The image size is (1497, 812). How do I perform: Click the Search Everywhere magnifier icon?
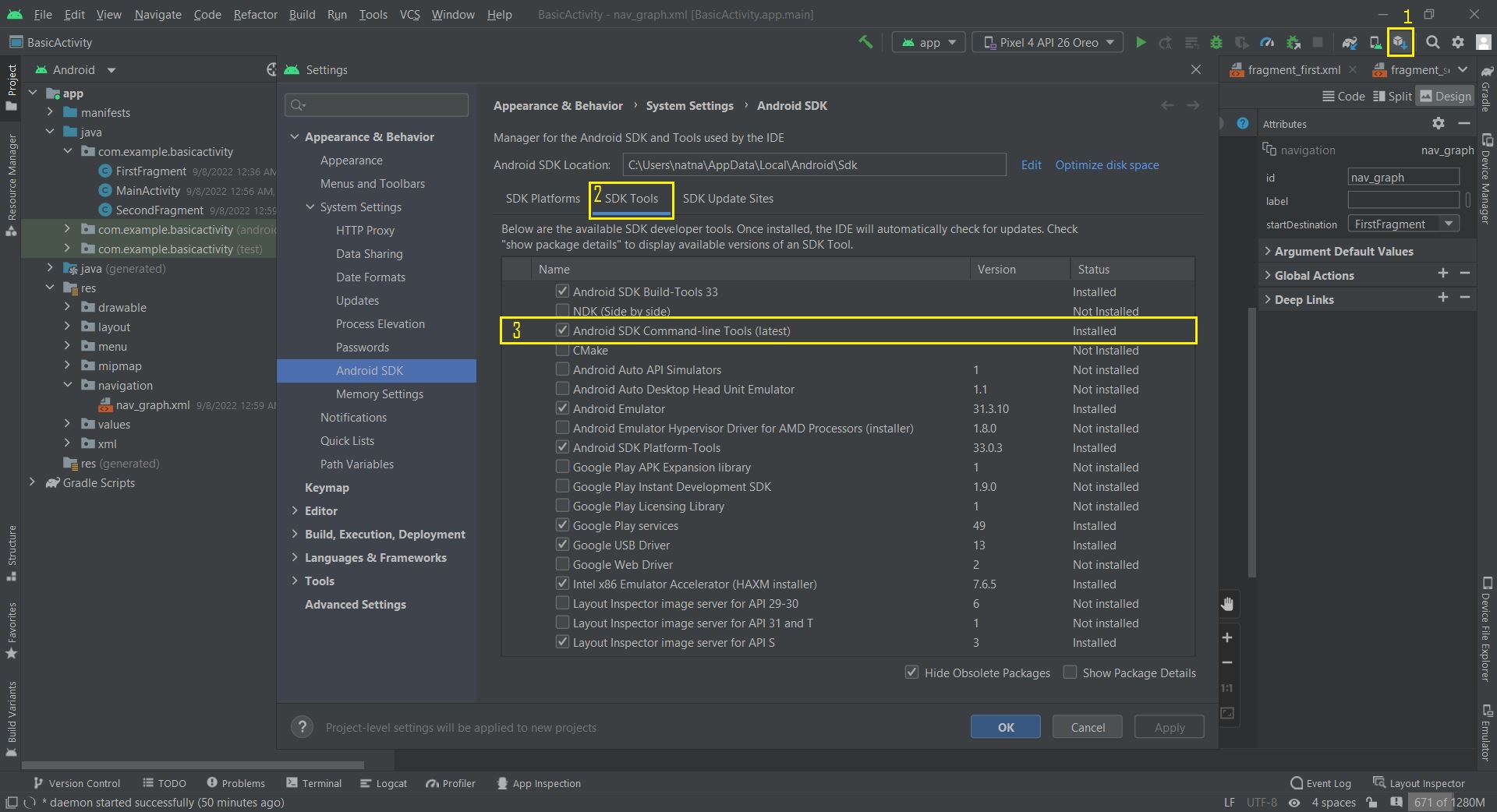tap(1432, 43)
